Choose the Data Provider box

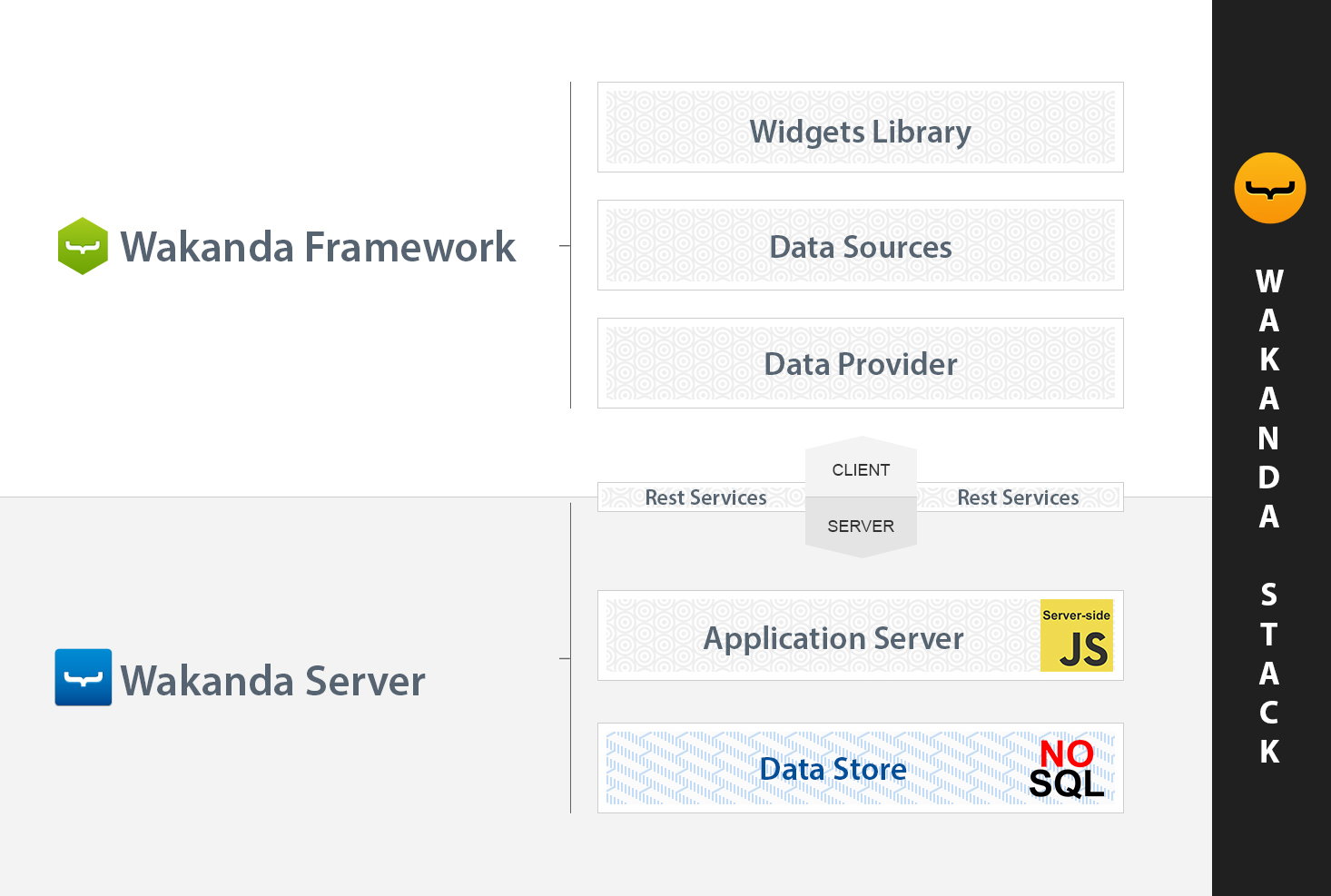(860, 364)
